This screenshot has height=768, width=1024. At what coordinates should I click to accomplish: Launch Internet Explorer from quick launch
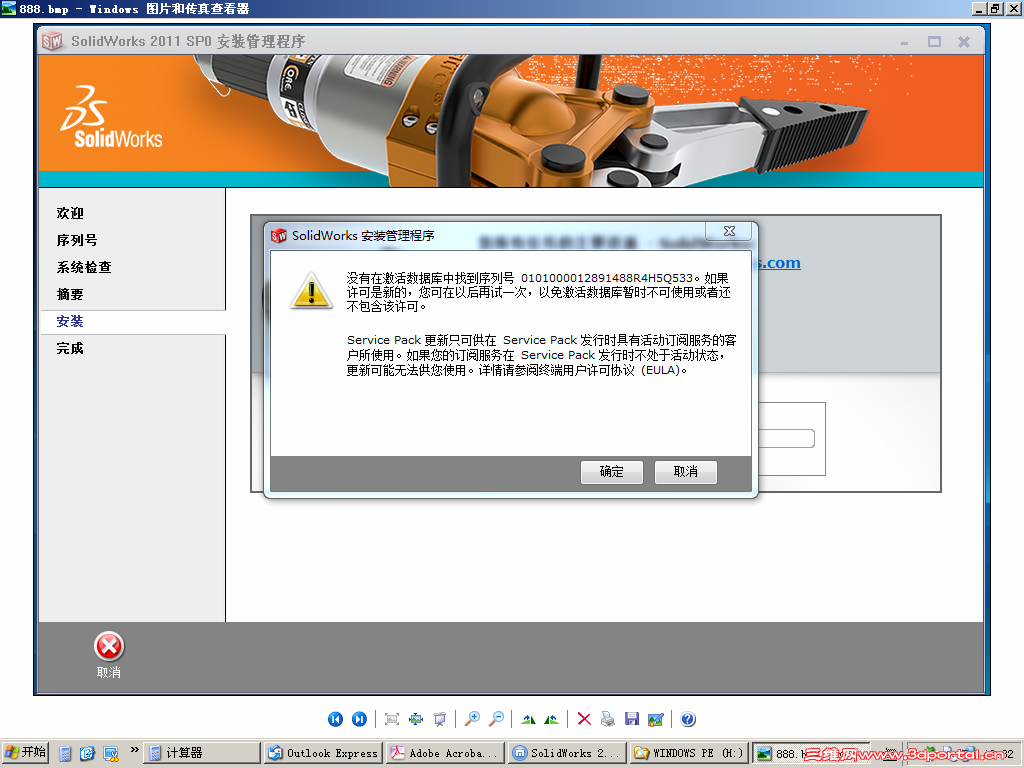coord(87,753)
